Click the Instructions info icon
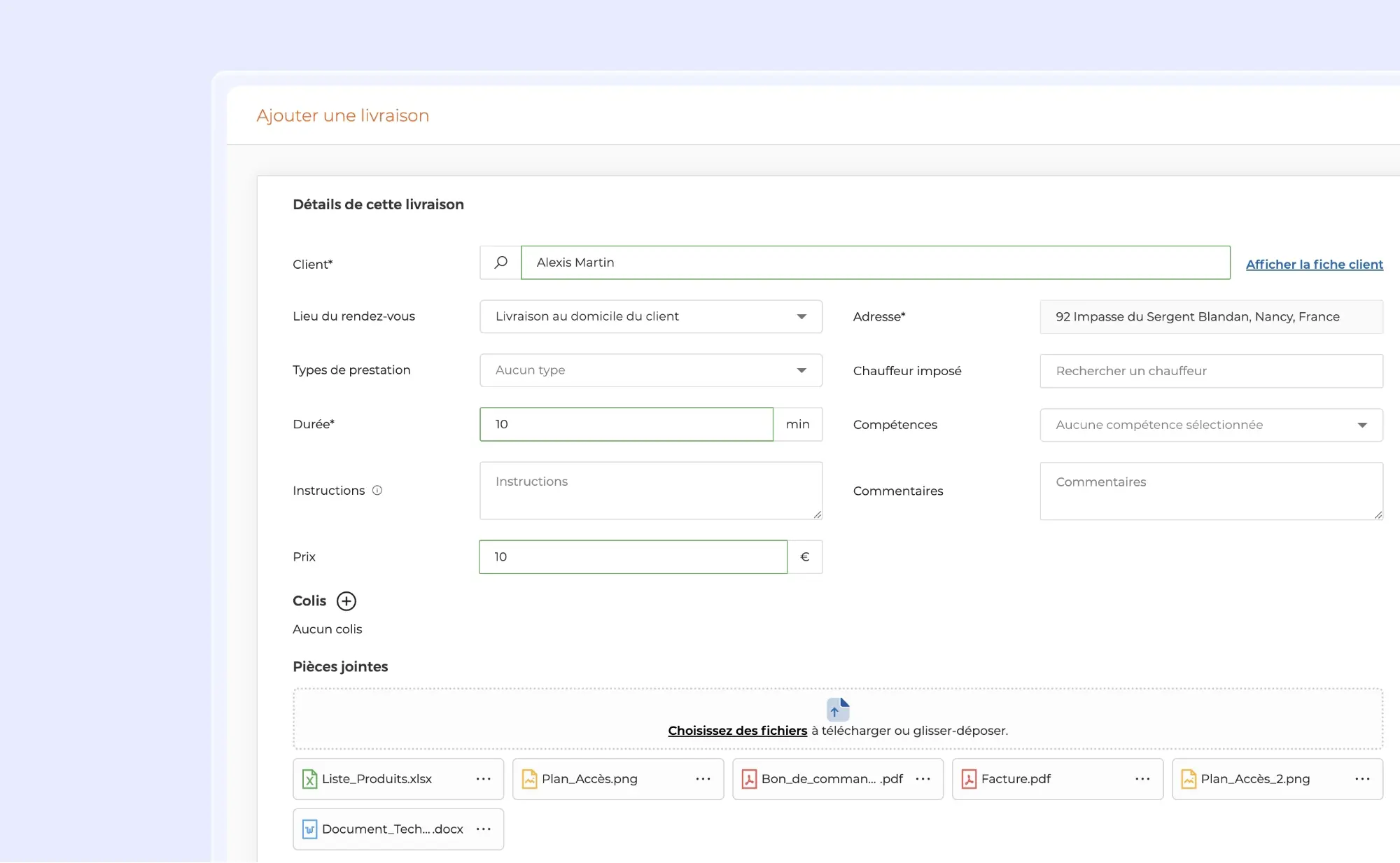This screenshot has height=863, width=1400. pos(377,490)
